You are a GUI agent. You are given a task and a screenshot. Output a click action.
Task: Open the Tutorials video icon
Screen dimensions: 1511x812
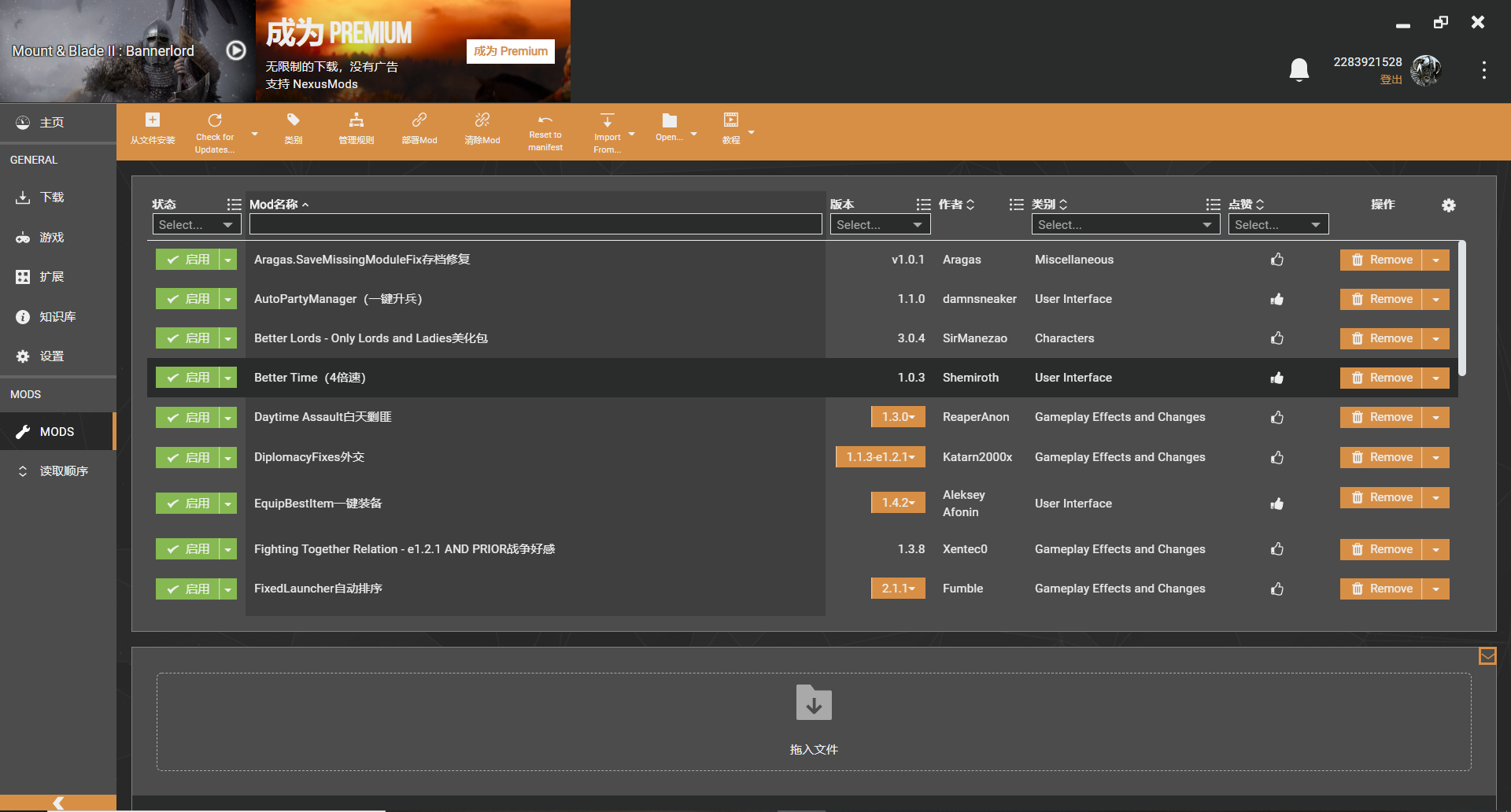point(731,129)
